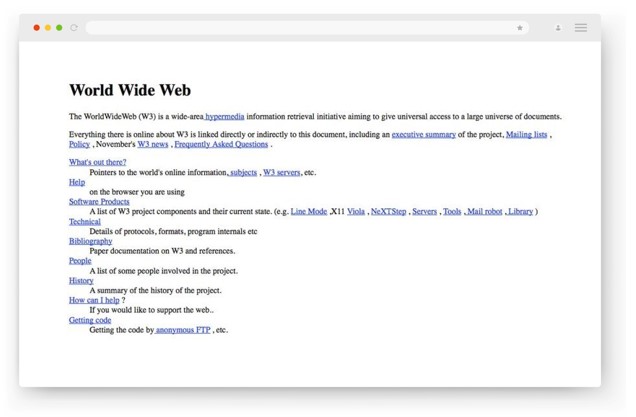Click the Help link
Screen dimensions: 636x417
click(77, 182)
